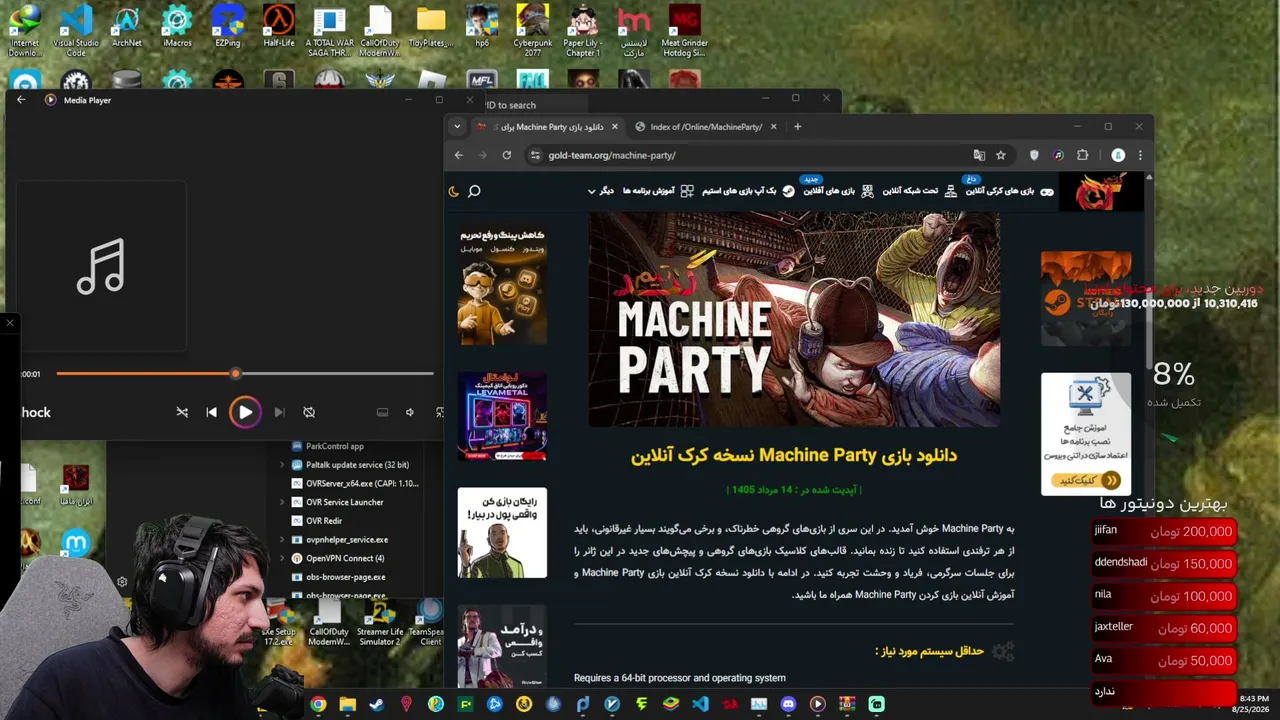This screenshot has height=720, width=1280.
Task: Open the Machine Party download tab
Action: (548, 127)
